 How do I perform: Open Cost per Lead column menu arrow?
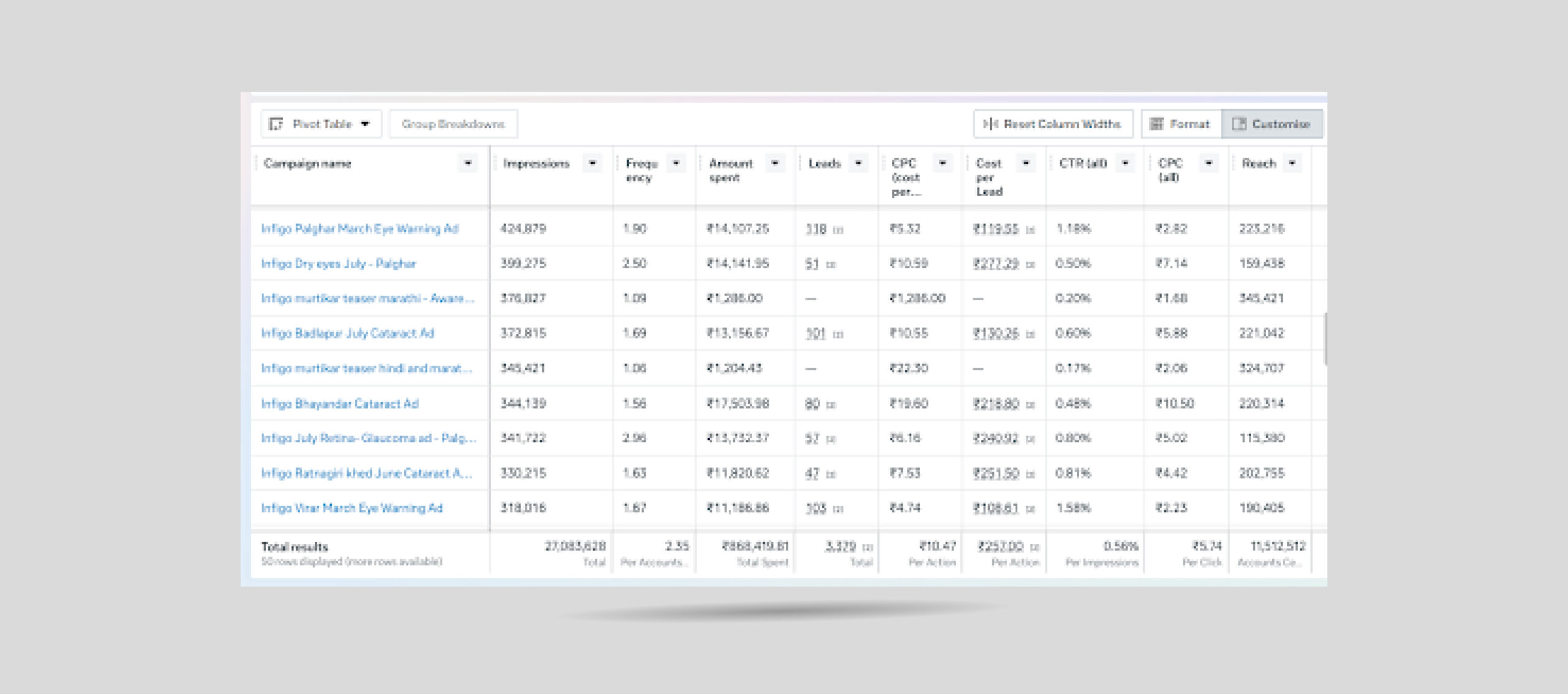(1026, 164)
